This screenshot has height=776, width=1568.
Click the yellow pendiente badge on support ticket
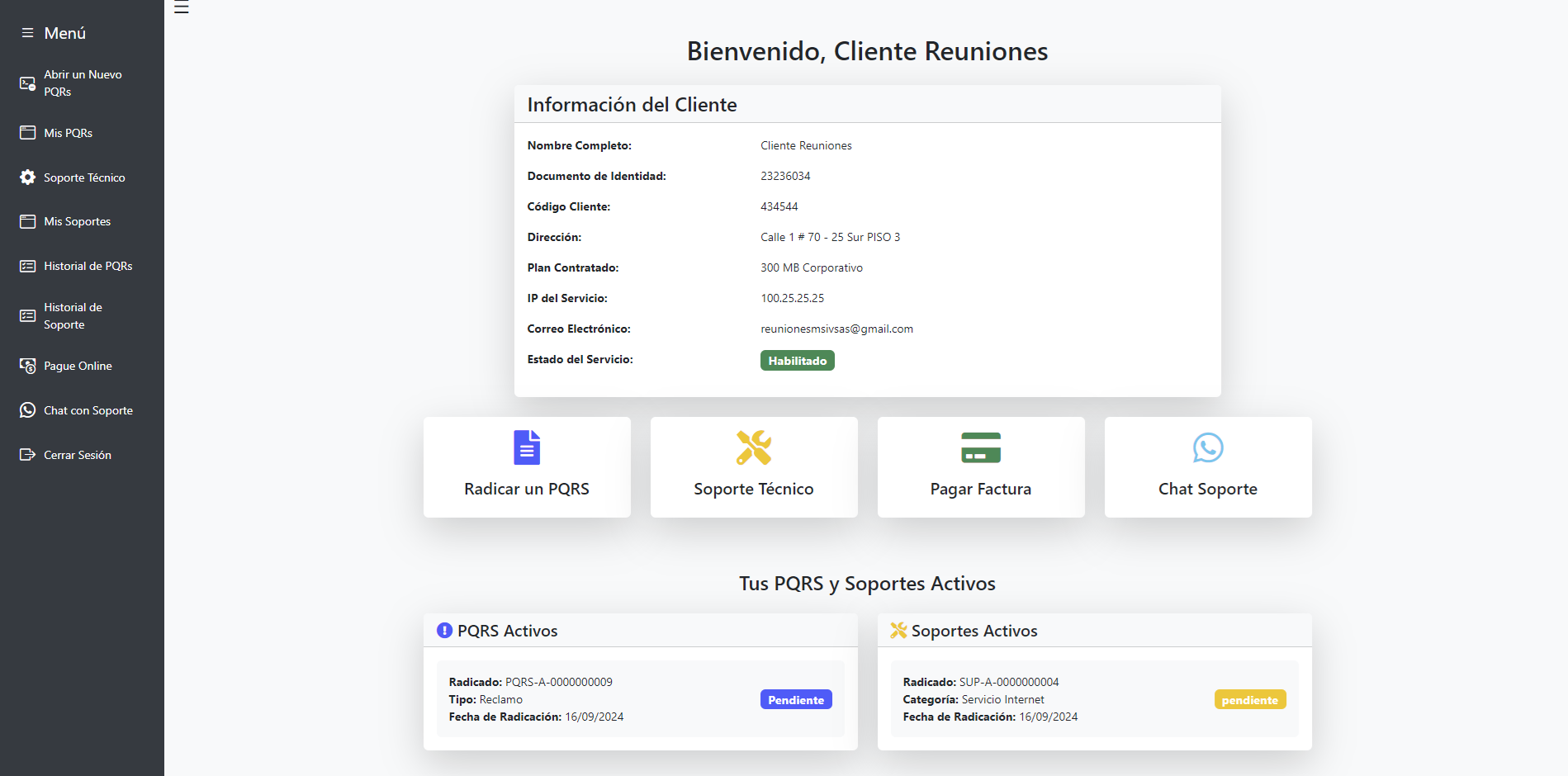(1249, 700)
